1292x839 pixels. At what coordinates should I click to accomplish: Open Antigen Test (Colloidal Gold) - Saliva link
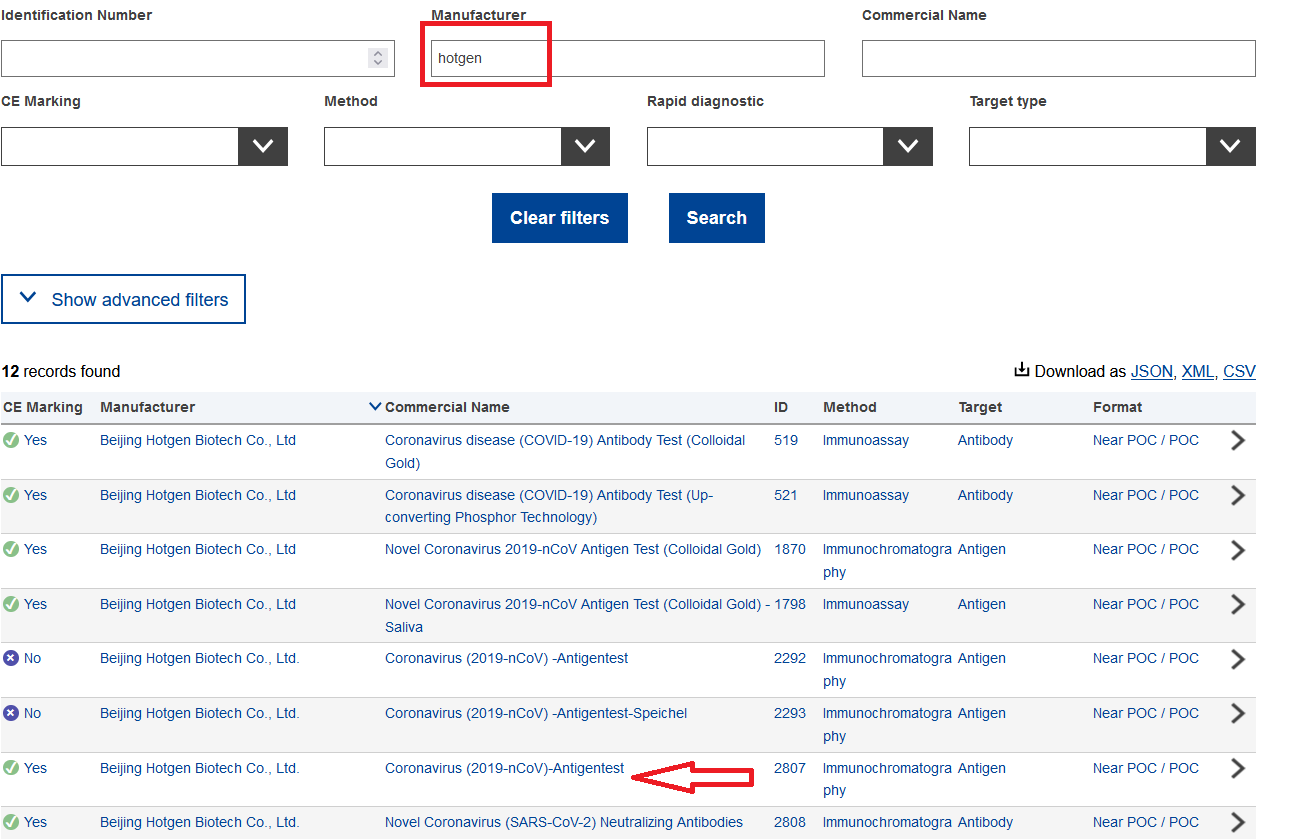pos(577,615)
